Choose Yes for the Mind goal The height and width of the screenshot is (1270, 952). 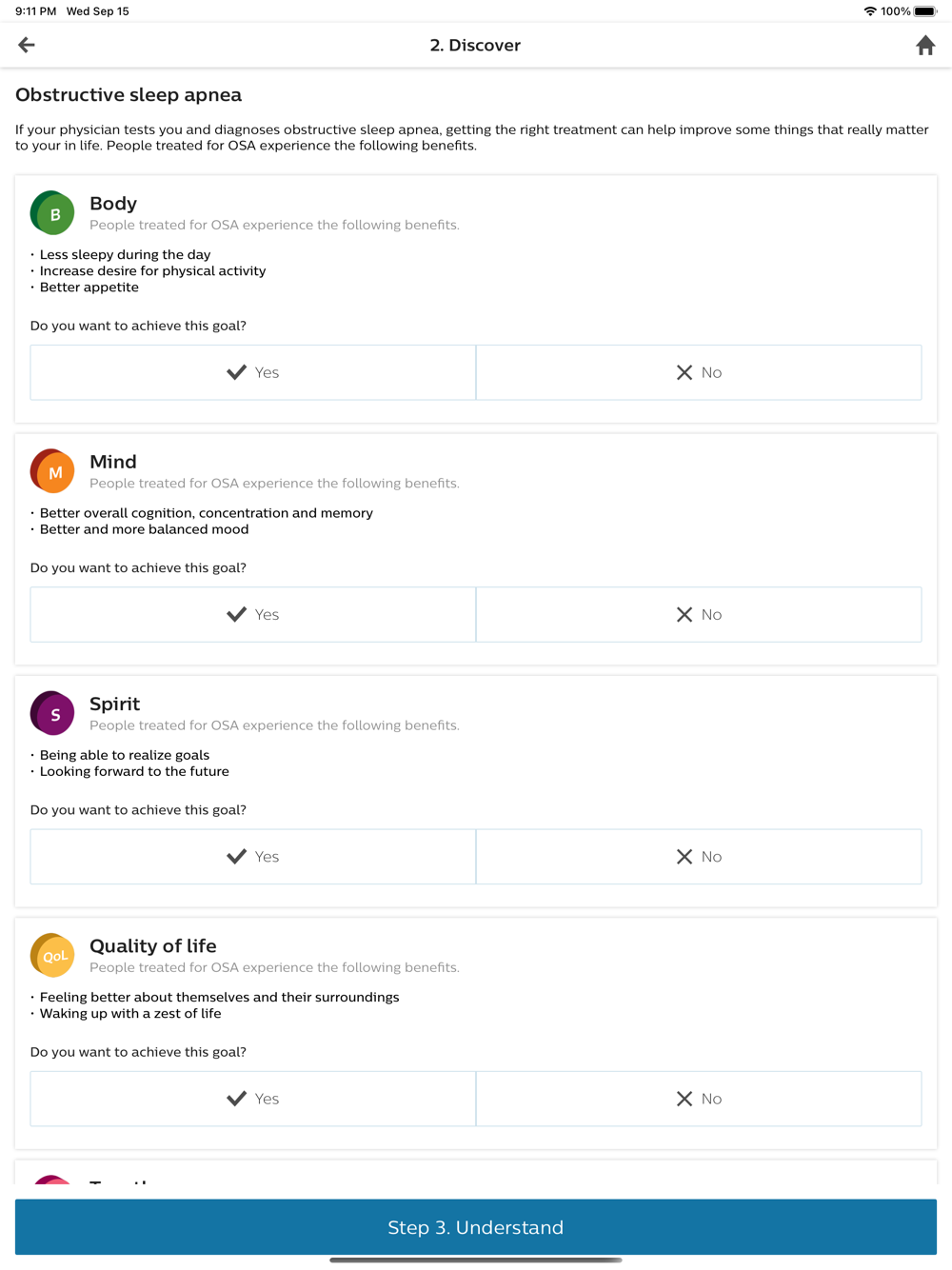[x=253, y=614]
